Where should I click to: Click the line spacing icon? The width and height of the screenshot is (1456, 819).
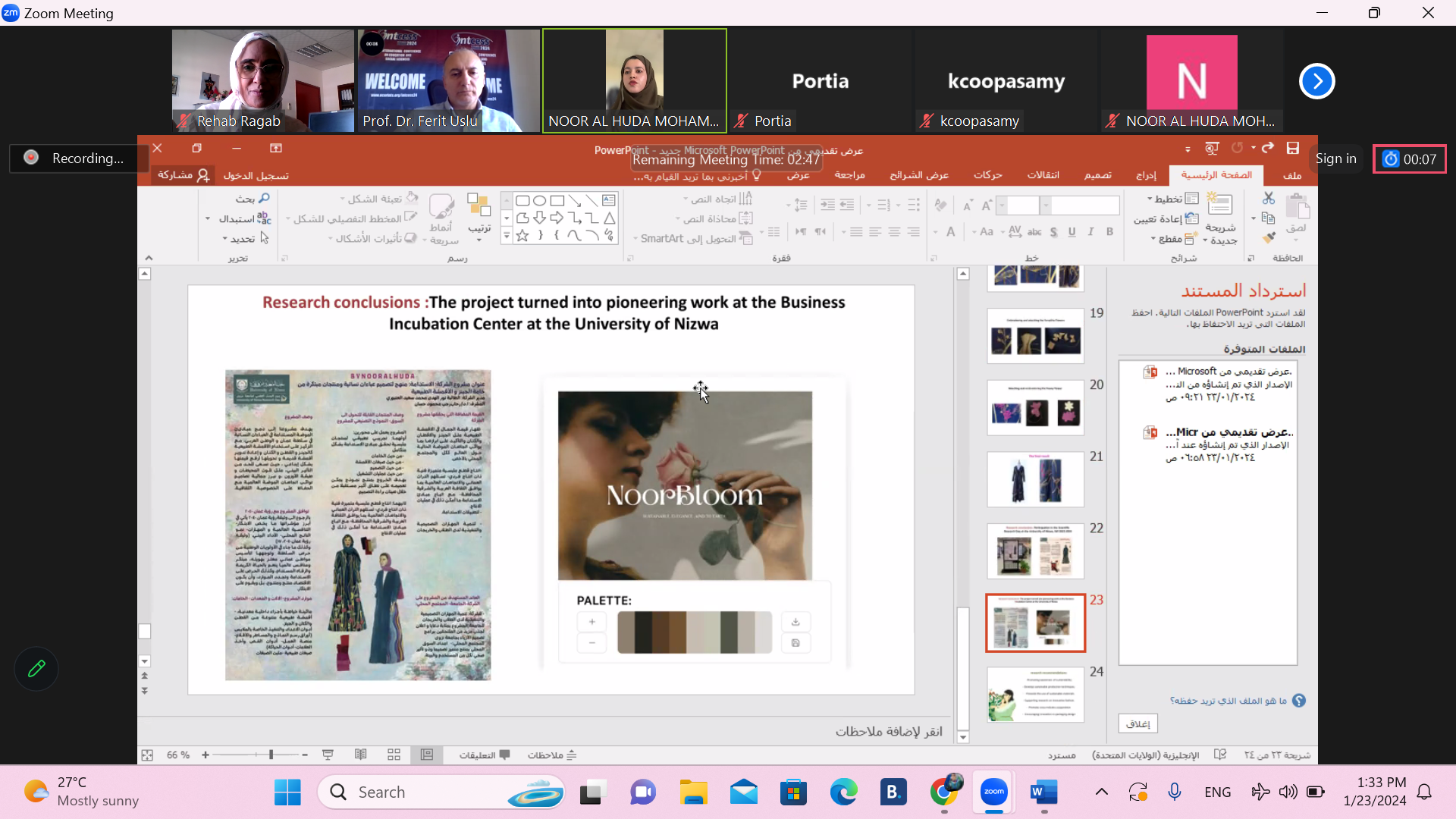coord(801,205)
